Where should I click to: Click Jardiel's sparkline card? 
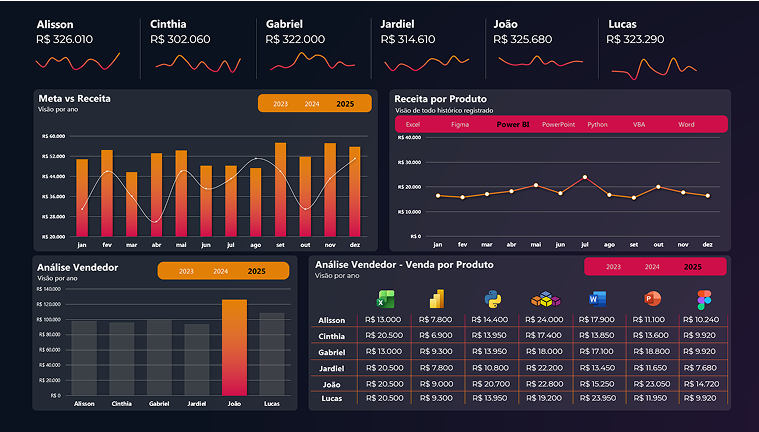pos(426,63)
